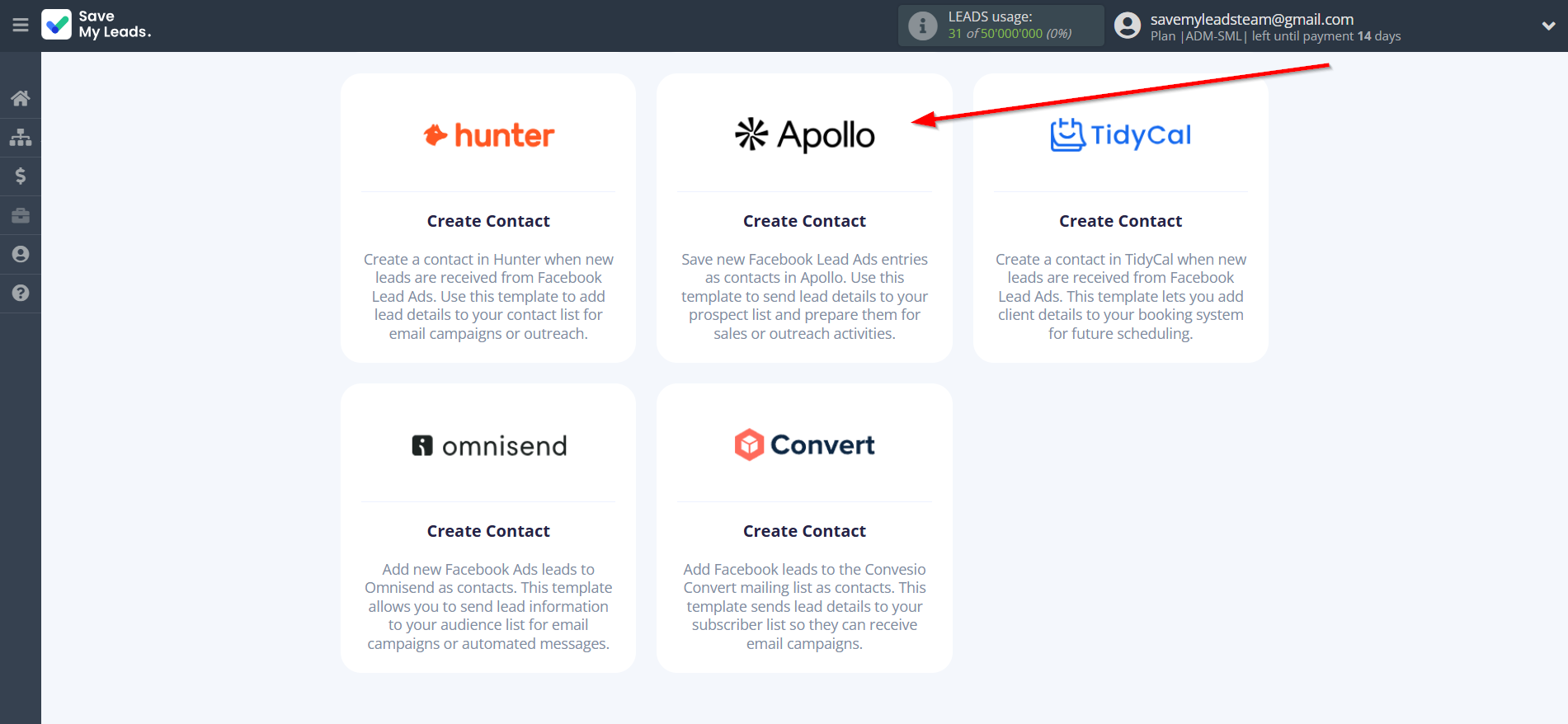The width and height of the screenshot is (1568, 724).
Task: Open the help question mark icon
Action: tap(21, 293)
